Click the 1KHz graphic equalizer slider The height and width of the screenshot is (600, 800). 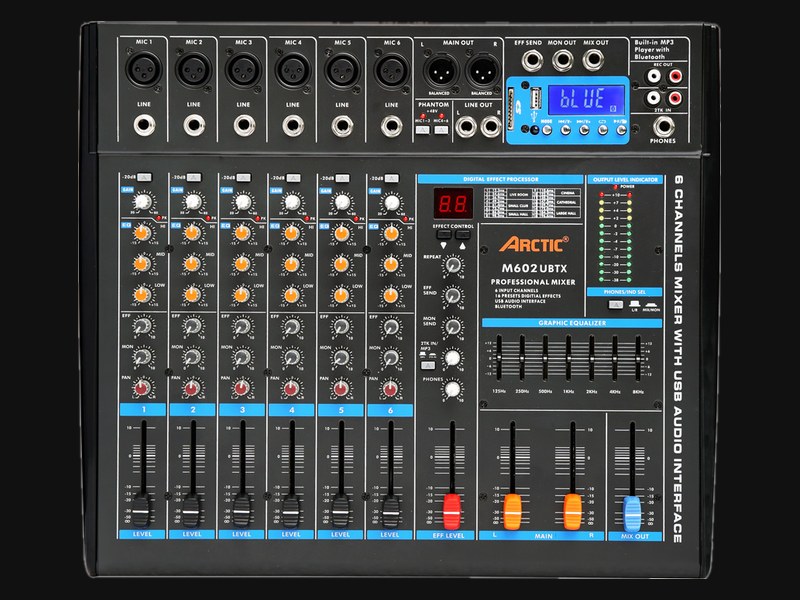click(x=568, y=357)
